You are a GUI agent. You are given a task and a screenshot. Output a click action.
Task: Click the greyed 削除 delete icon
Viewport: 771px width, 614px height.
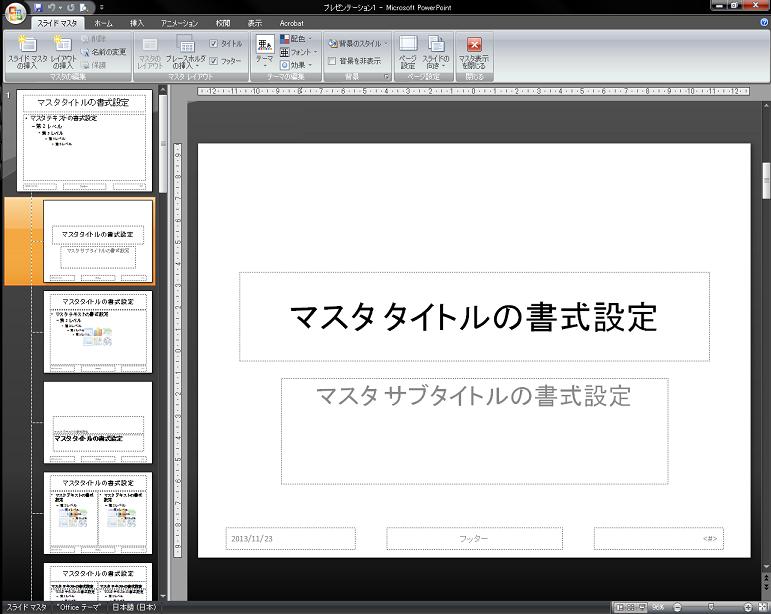tap(93, 38)
